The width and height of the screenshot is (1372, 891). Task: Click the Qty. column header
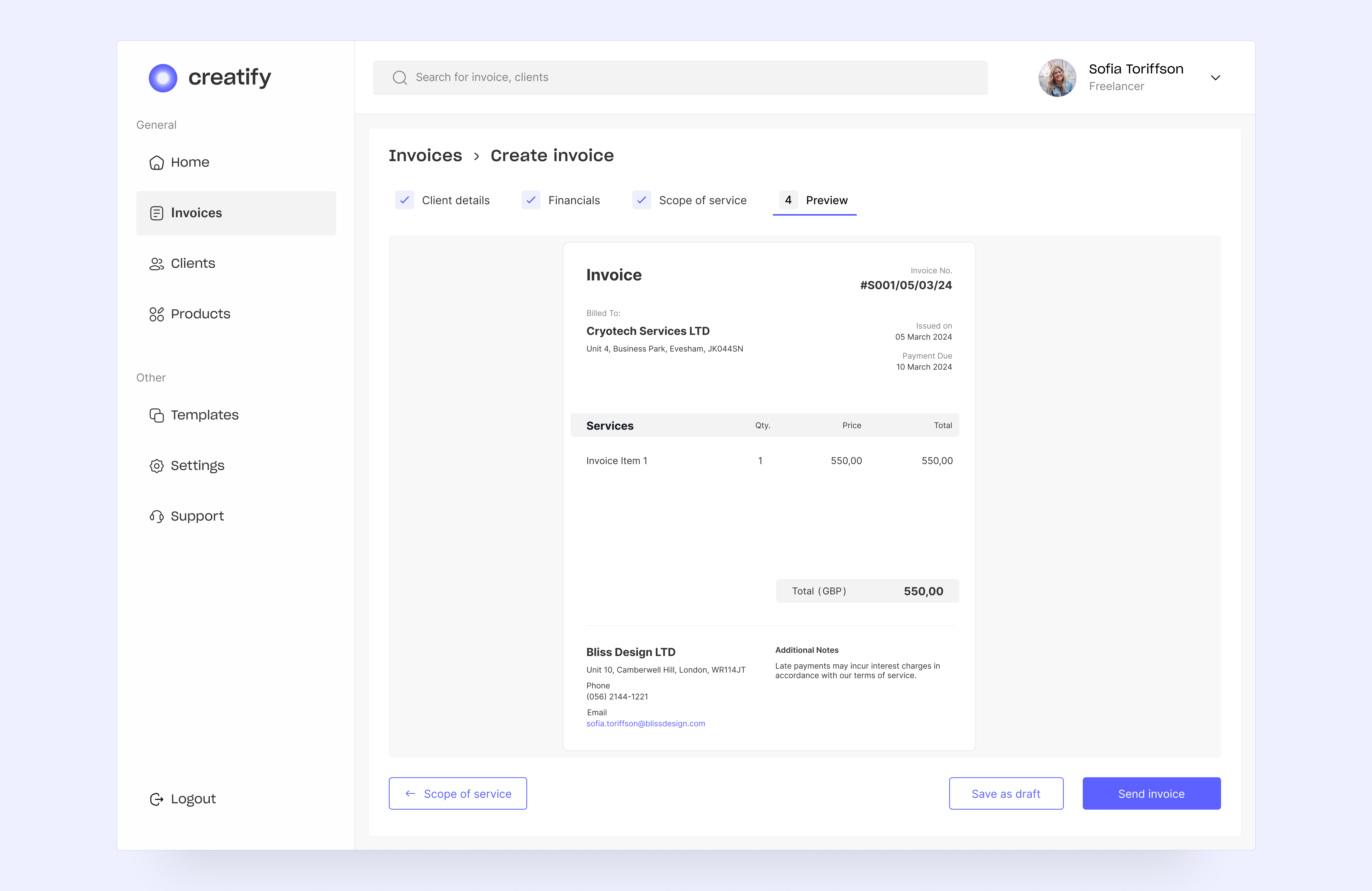[763, 425]
